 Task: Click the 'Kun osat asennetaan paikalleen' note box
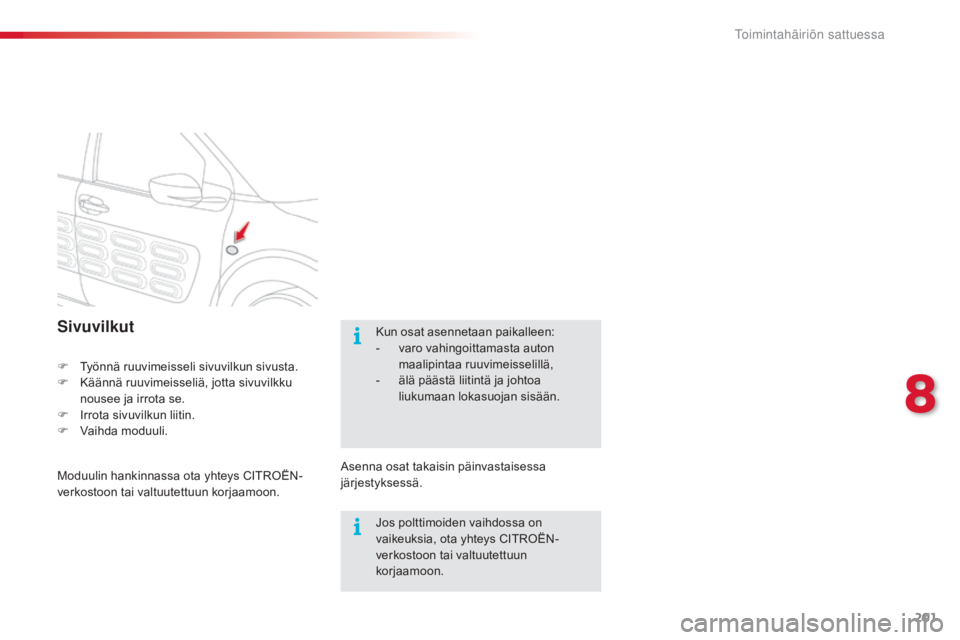(470, 383)
